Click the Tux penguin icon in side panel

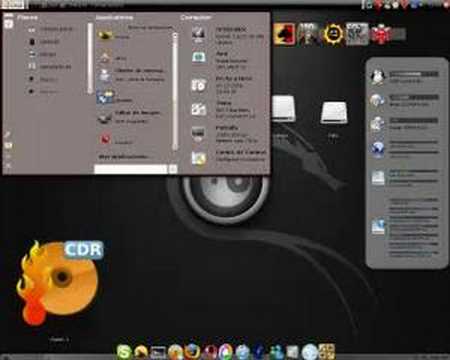(378, 77)
